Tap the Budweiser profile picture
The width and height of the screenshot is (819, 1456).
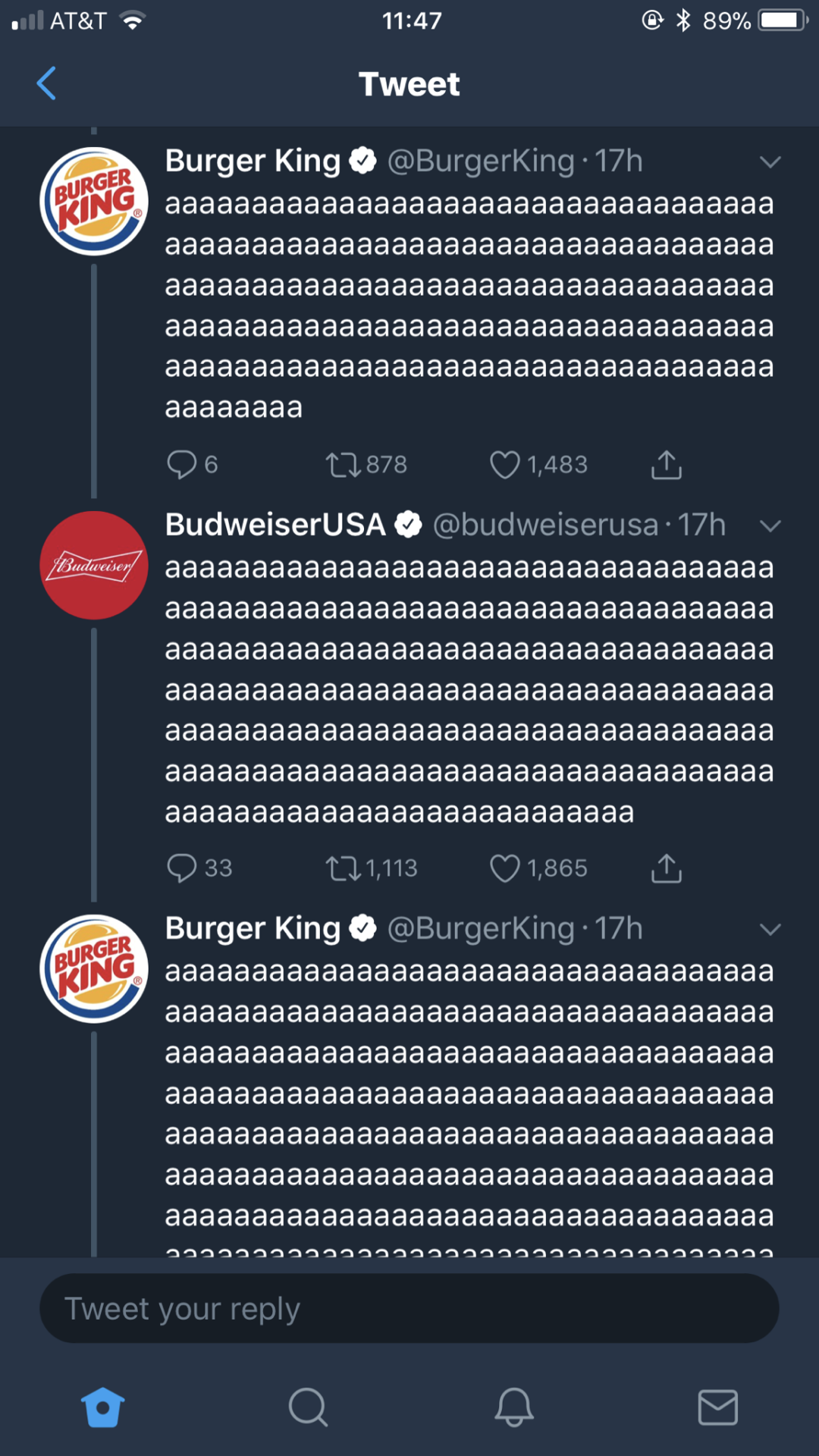(x=94, y=565)
